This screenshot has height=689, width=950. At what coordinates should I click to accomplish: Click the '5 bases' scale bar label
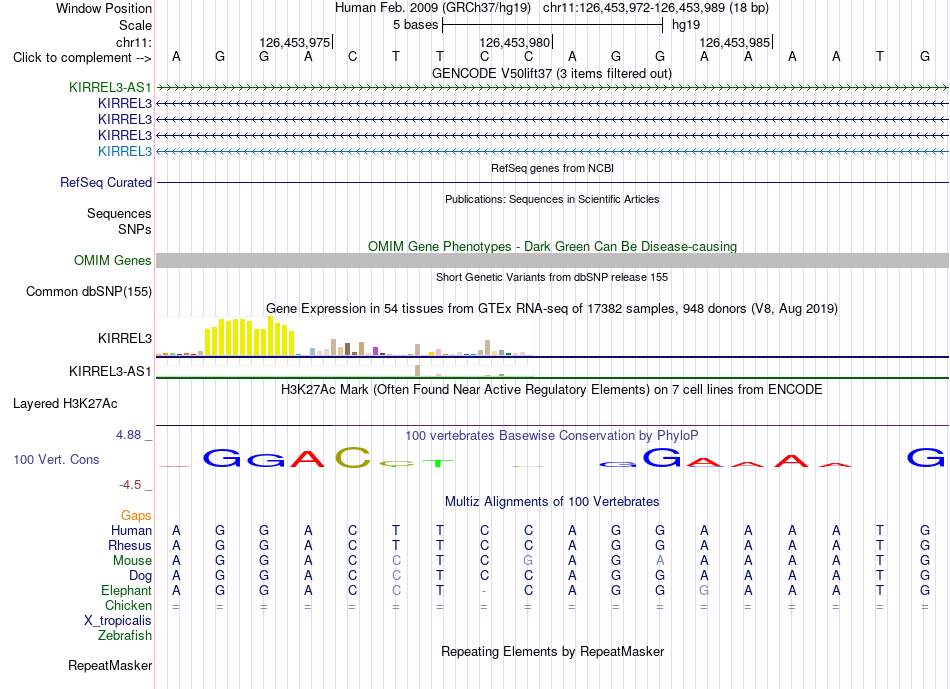(x=415, y=25)
